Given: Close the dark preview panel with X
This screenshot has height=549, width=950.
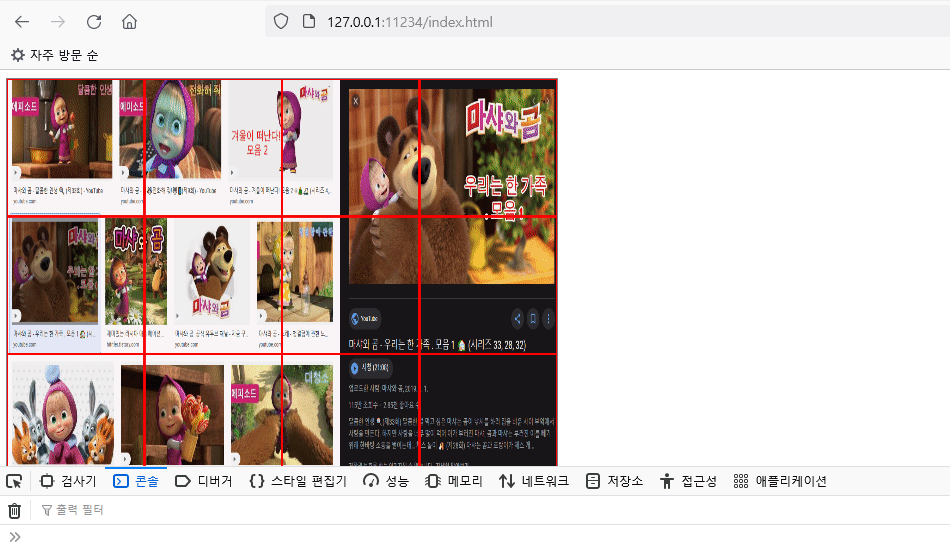Looking at the screenshot, I should (x=356, y=101).
